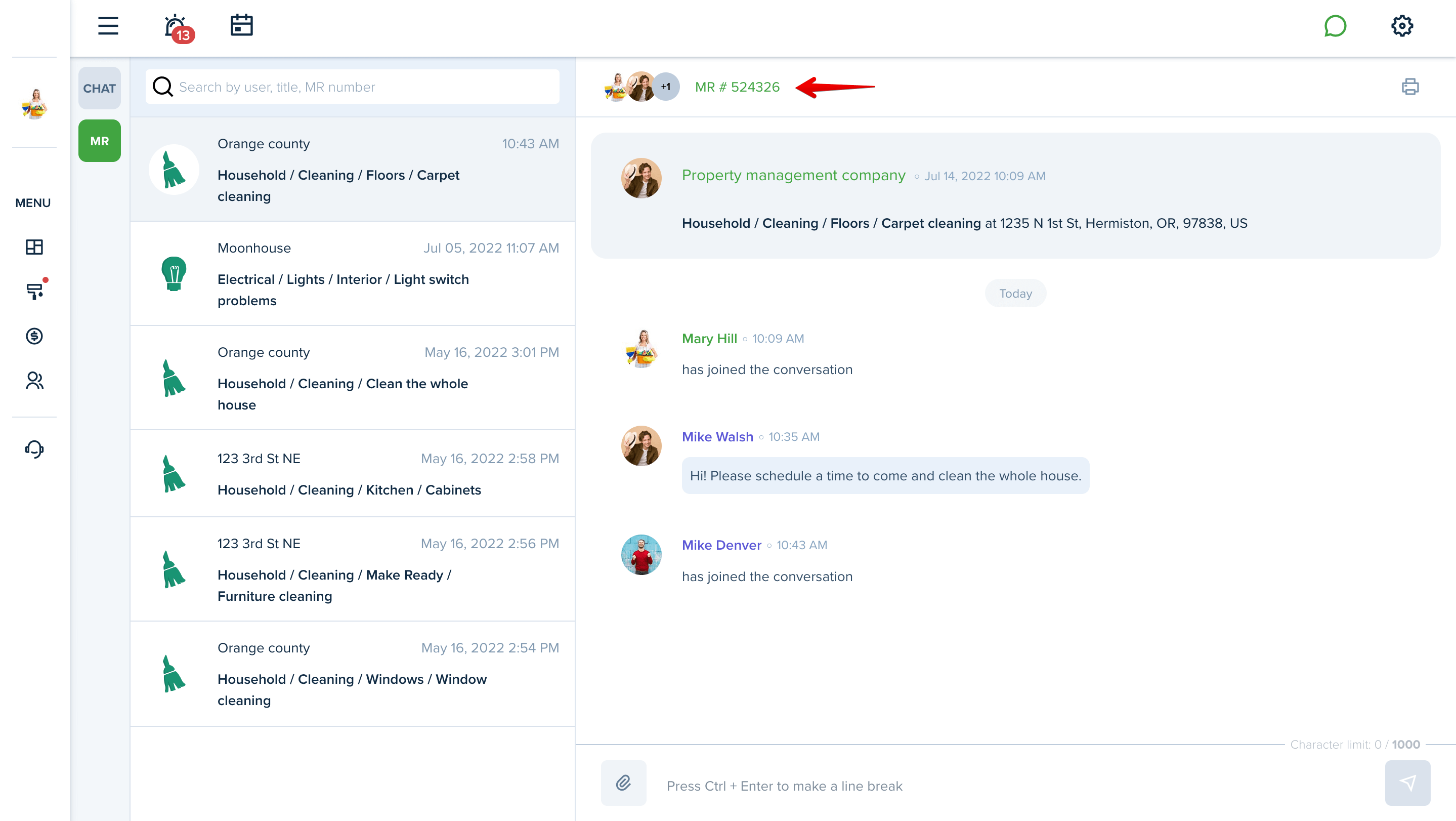1456x821 pixels.
Task: Click Mary Hill's avatar in conversation
Action: [641, 348]
